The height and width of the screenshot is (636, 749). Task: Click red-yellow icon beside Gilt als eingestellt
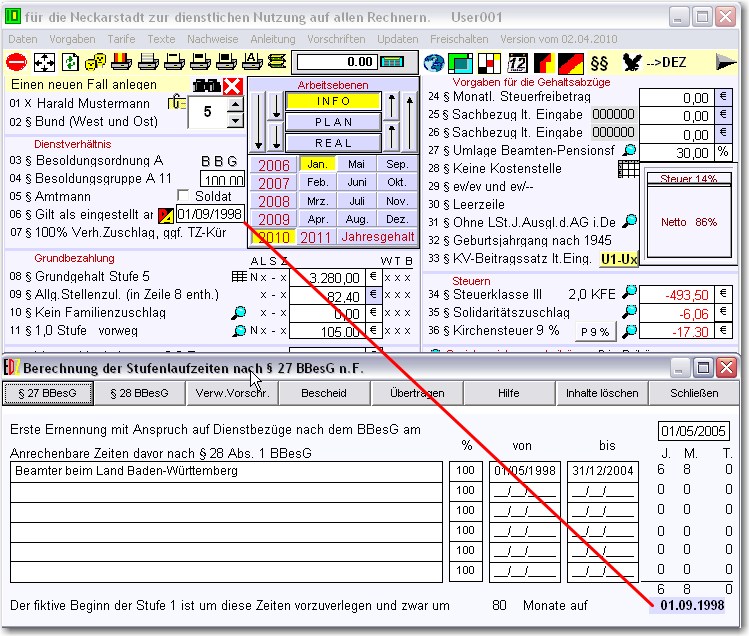click(166, 216)
